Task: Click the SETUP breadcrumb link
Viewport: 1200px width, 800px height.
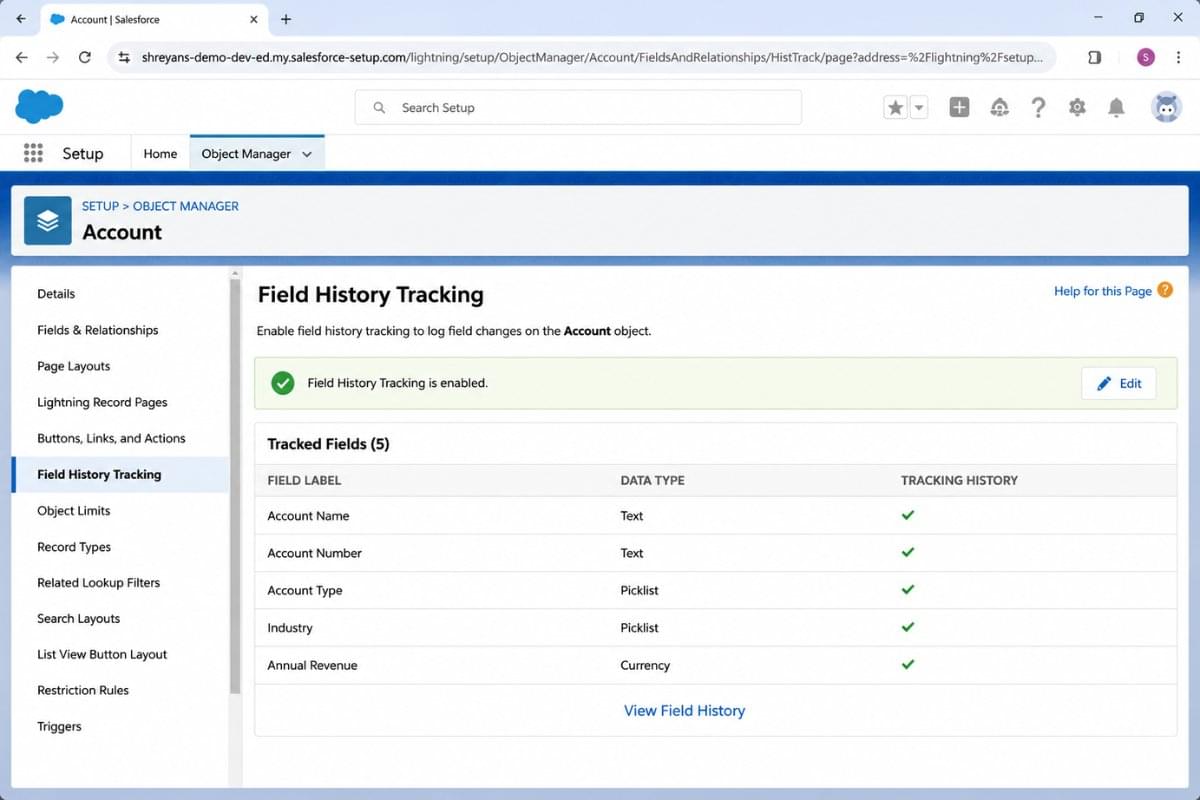Action: click(x=100, y=206)
